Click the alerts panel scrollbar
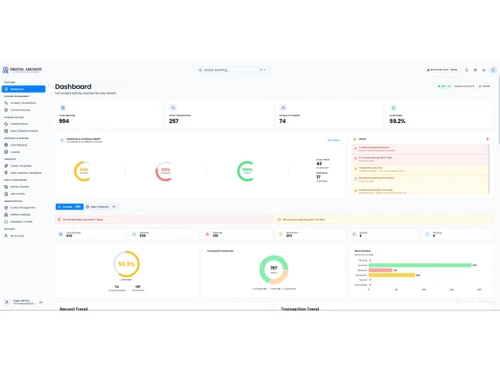 click(x=489, y=169)
